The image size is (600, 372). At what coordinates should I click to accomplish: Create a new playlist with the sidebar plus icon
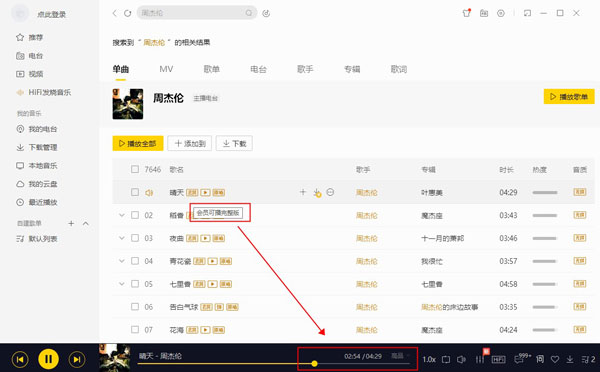pos(71,223)
